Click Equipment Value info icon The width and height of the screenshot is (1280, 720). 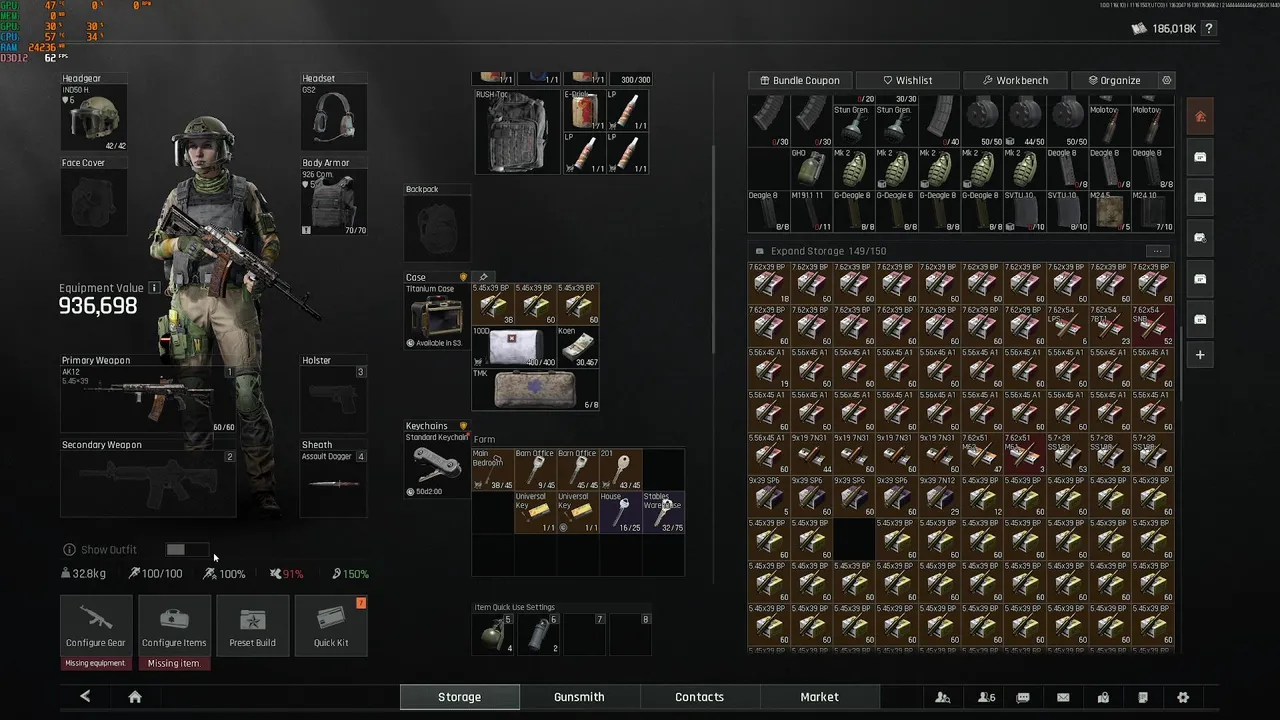pyautogui.click(x=154, y=288)
